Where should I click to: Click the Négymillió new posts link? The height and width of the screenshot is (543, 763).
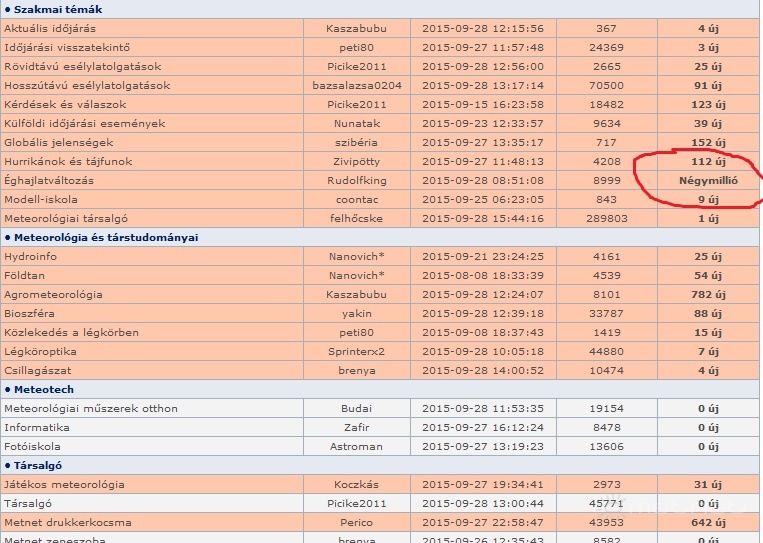point(708,181)
